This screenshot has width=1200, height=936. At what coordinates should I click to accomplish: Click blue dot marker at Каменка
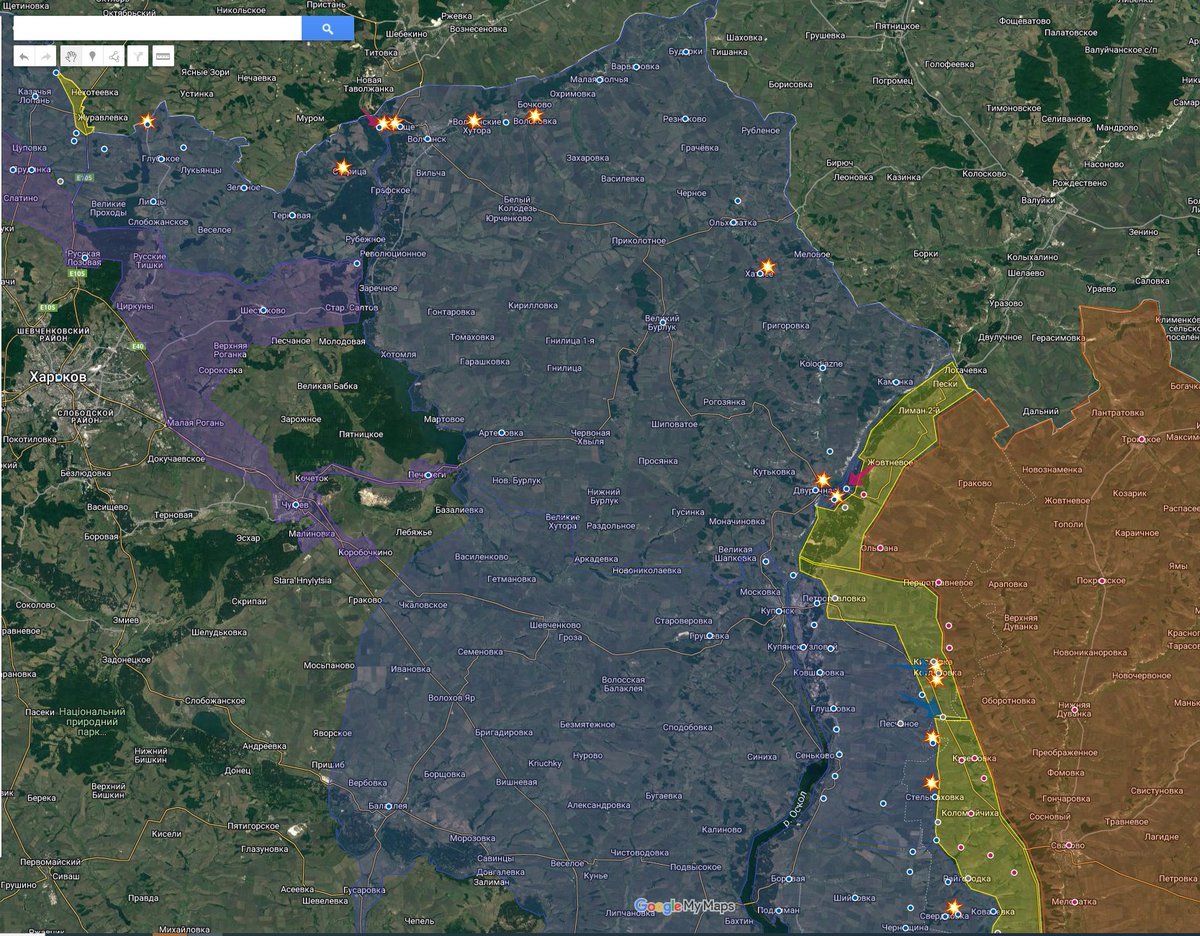tap(896, 383)
